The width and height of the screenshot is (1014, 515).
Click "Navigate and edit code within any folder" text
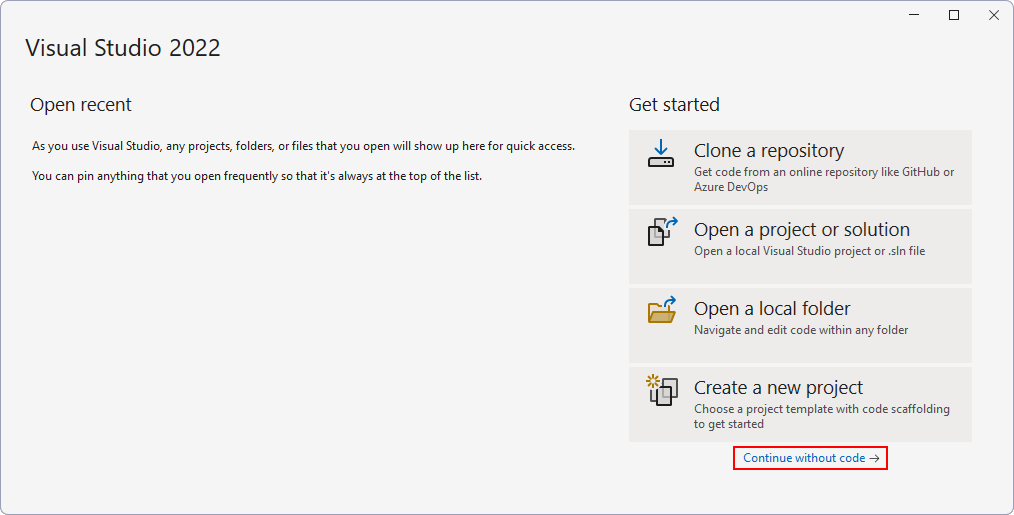(x=801, y=330)
